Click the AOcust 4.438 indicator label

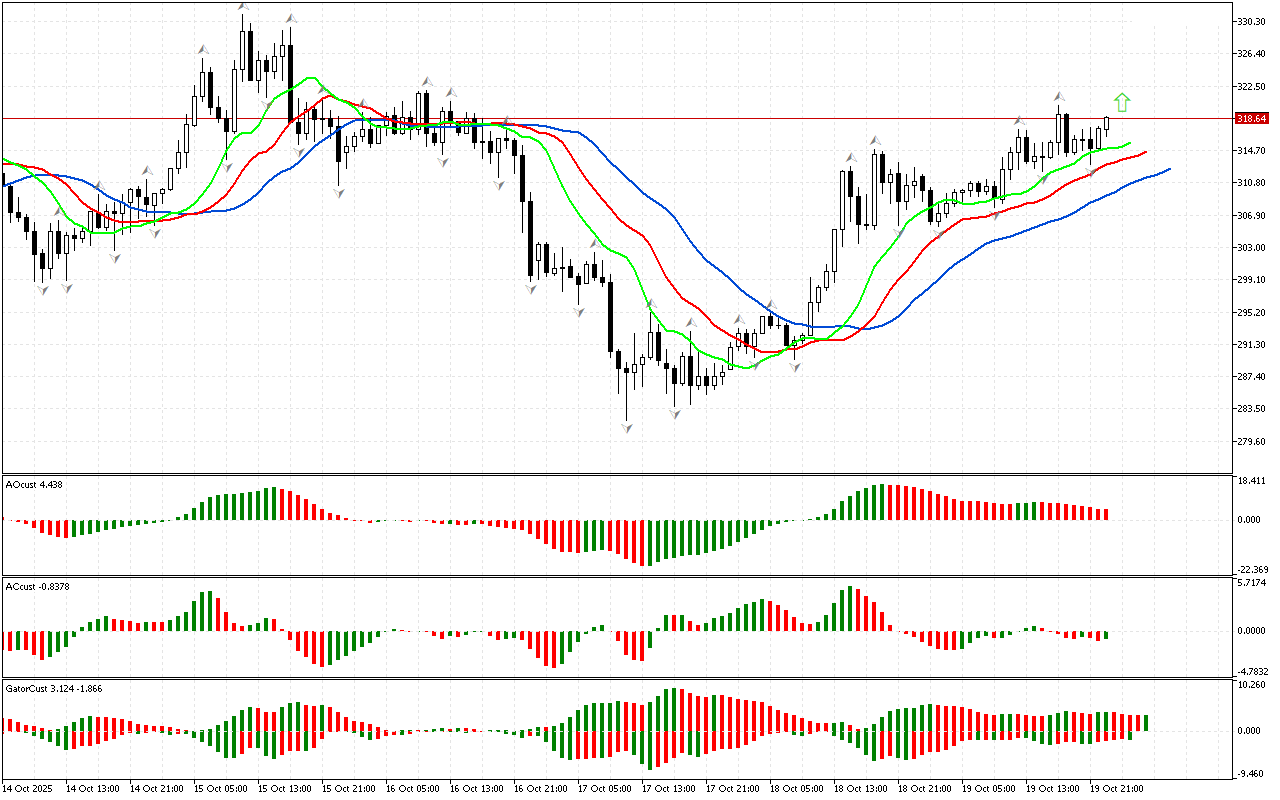pyautogui.click(x=35, y=484)
